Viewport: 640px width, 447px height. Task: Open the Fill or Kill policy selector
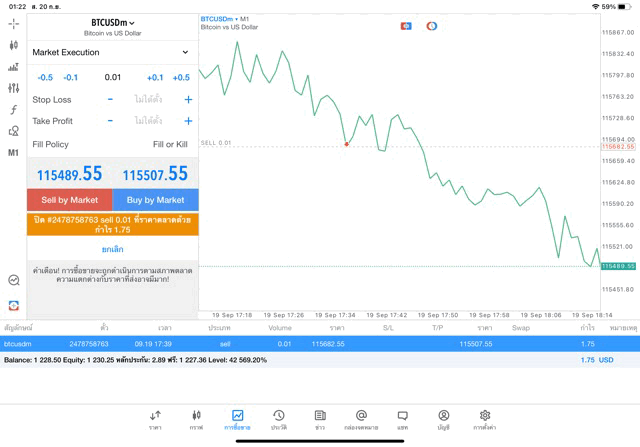(169, 144)
